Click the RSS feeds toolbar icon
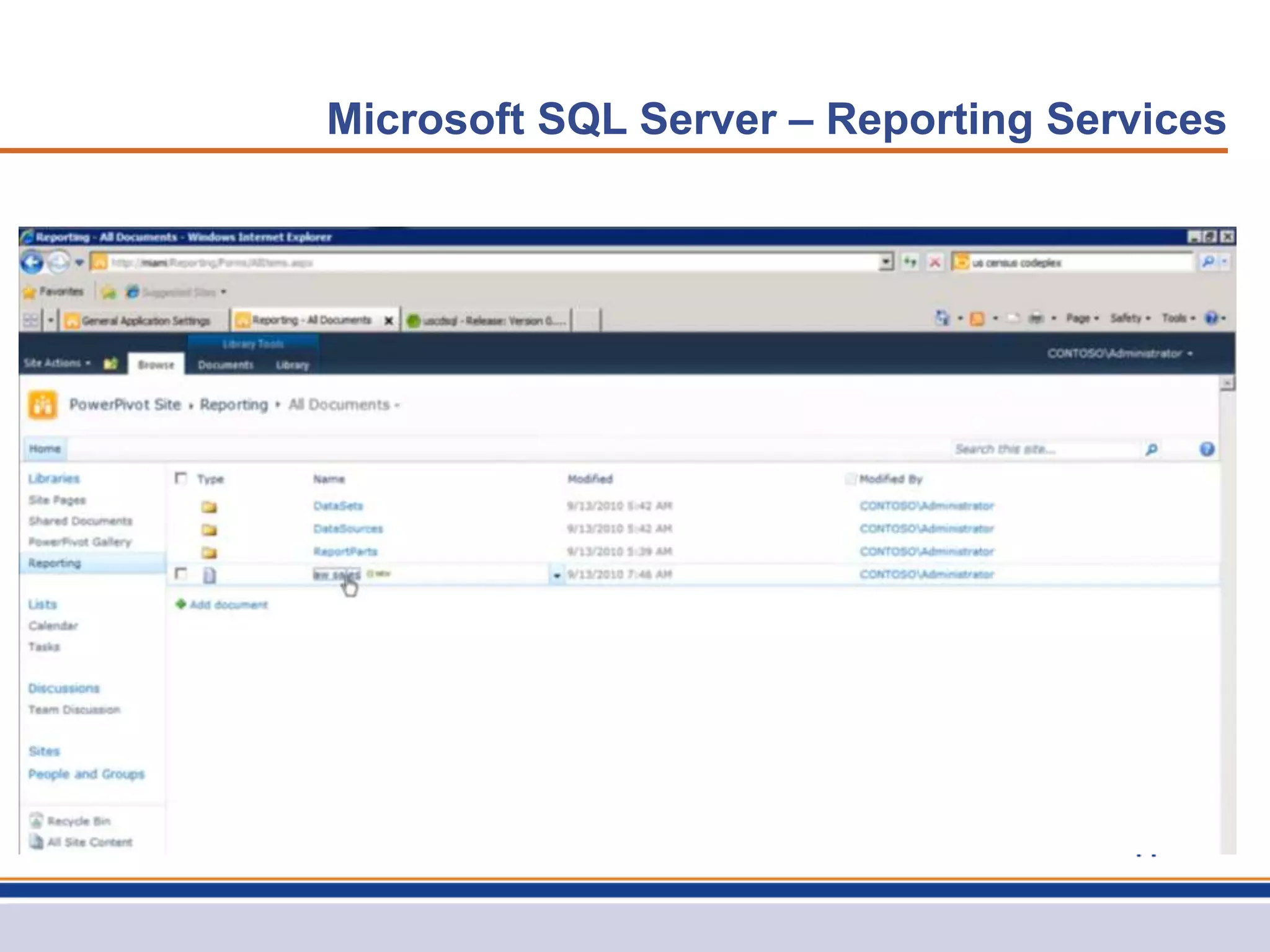The width and height of the screenshot is (1270, 952). point(977,319)
